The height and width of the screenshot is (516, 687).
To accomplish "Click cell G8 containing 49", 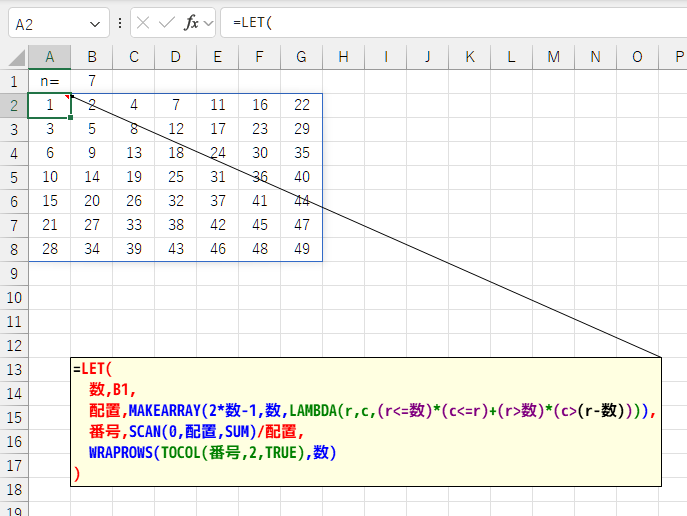I will coord(301,250).
